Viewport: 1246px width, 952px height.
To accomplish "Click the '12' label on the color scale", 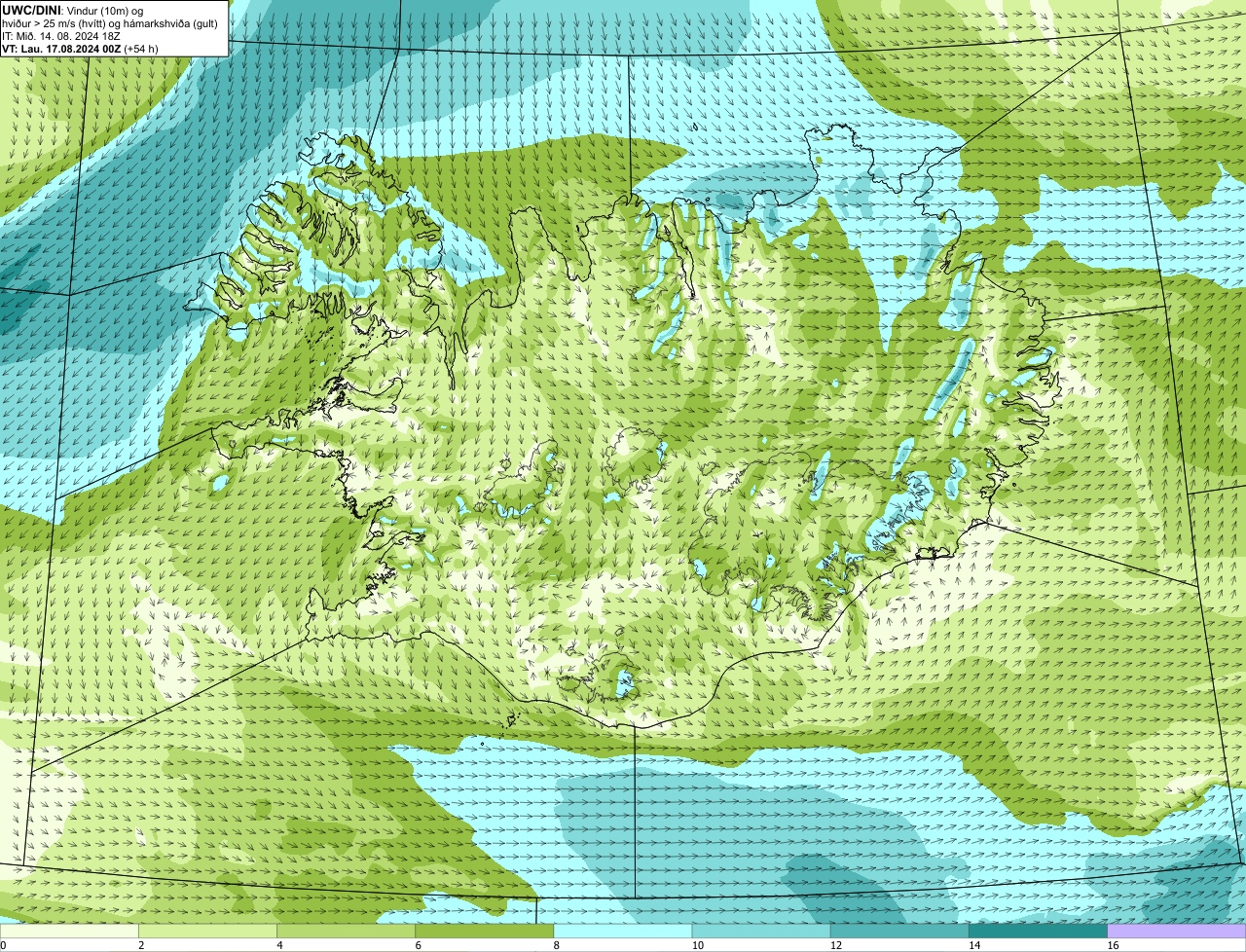I will 836,945.
